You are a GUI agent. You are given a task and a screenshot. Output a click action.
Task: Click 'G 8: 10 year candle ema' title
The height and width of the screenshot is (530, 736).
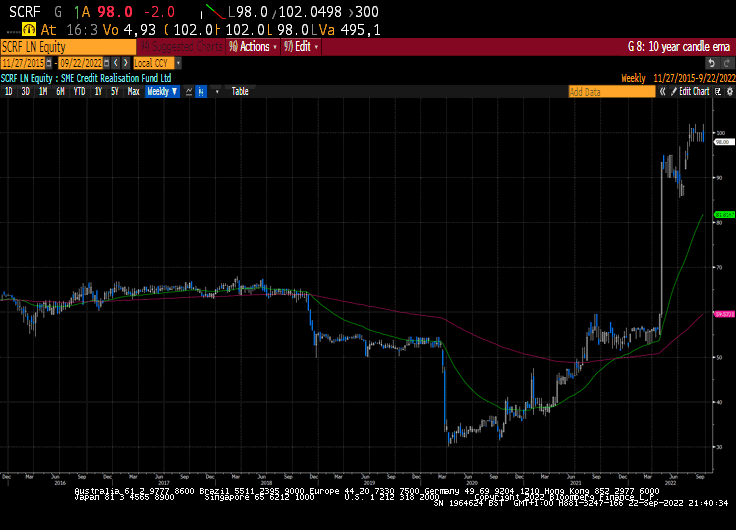click(x=679, y=47)
